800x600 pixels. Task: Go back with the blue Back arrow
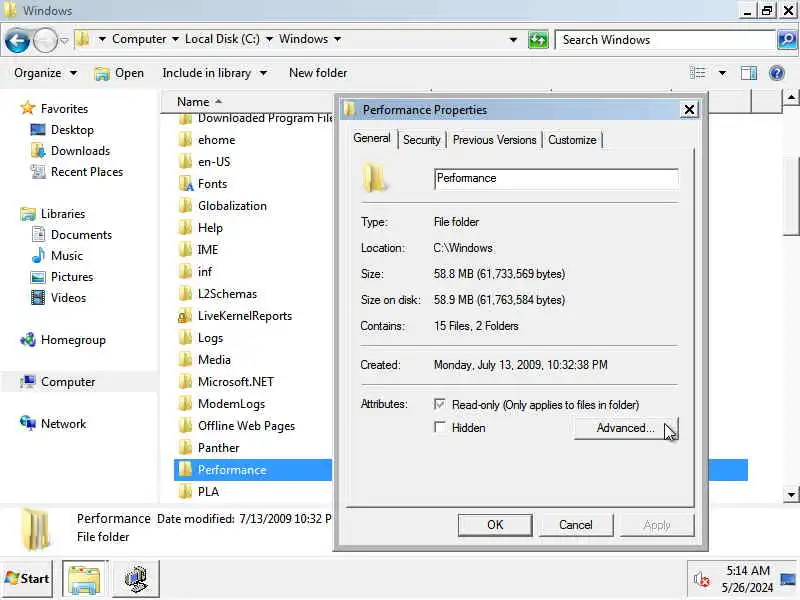tap(18, 40)
